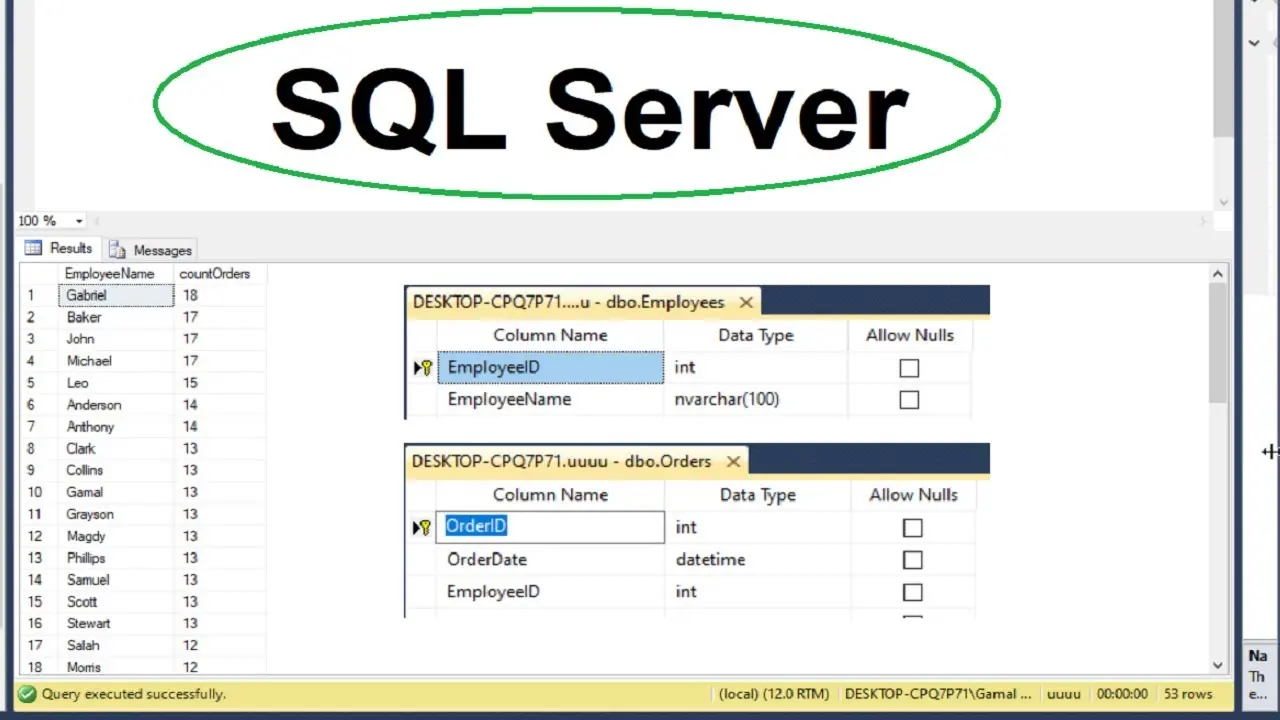Click the Results tab grid icon
This screenshot has width=1280, height=720.
click(33, 248)
